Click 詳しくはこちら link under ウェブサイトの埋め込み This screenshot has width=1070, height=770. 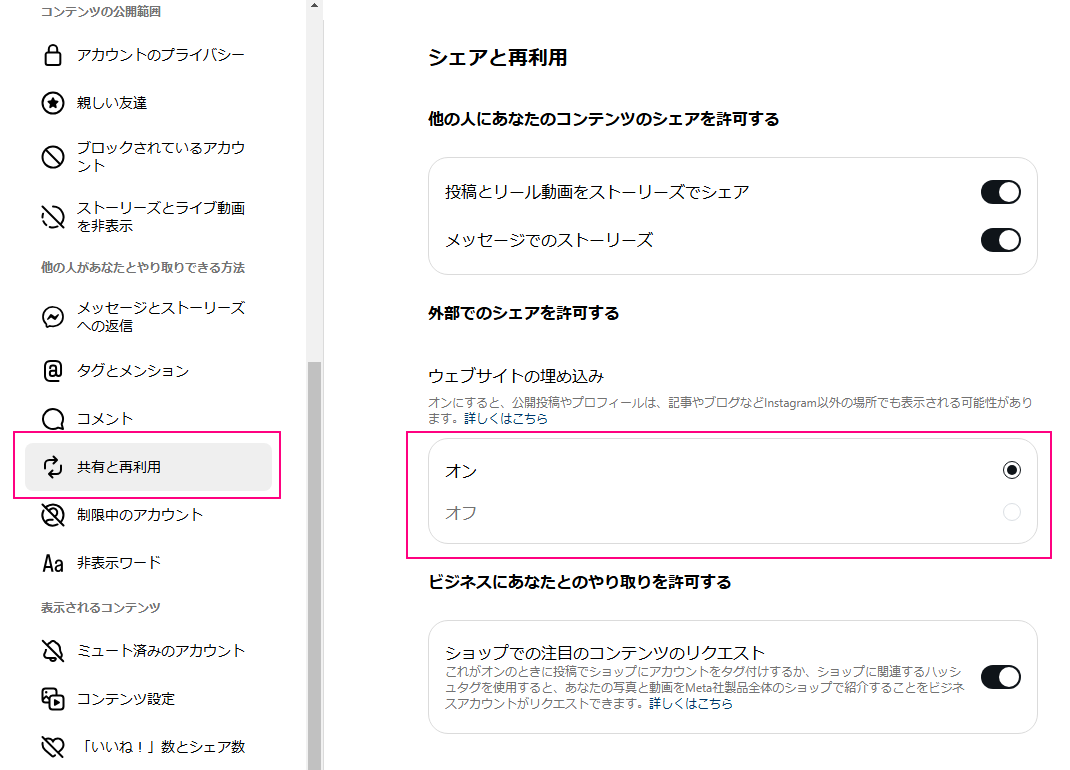[506, 419]
